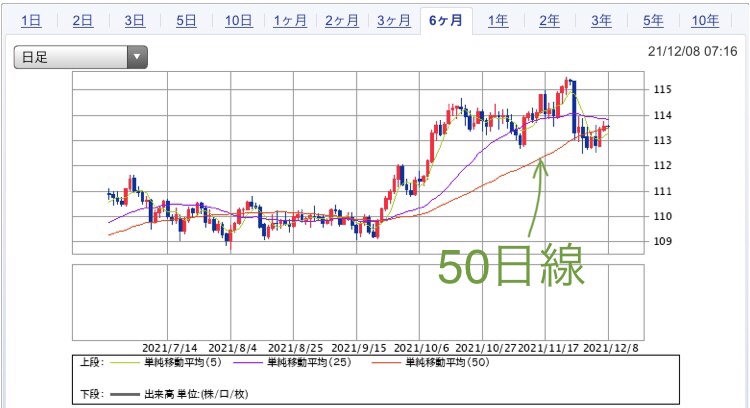Click the 112 price axis label
Image resolution: width=750 pixels, height=408 pixels.
pos(662,165)
